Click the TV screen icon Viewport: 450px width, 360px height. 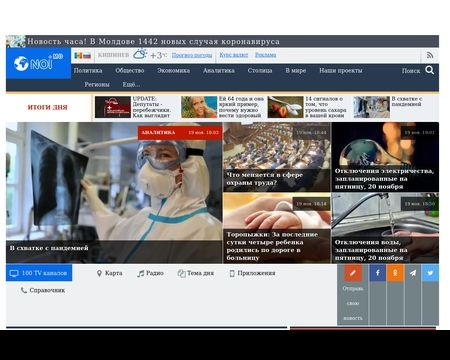pyautogui.click(x=14, y=273)
